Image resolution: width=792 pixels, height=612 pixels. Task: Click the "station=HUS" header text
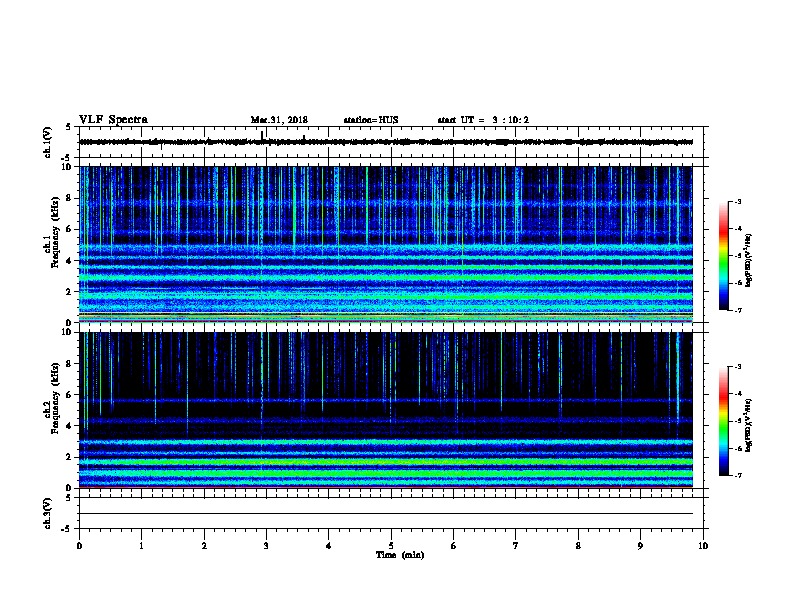coord(371,120)
